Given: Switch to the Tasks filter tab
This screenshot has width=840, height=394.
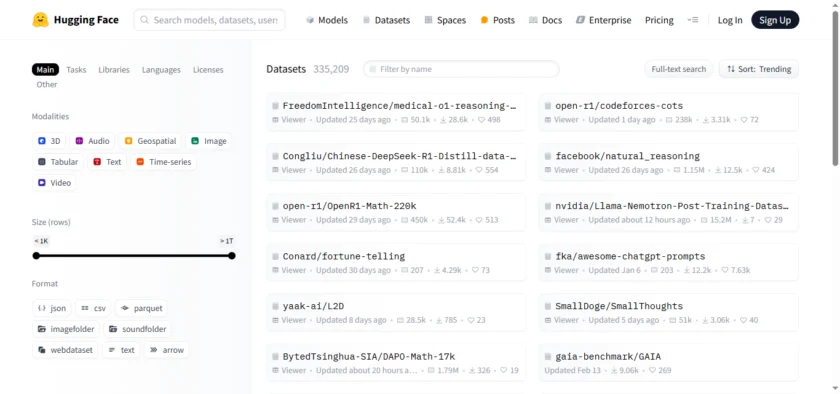Looking at the screenshot, I should coord(76,70).
